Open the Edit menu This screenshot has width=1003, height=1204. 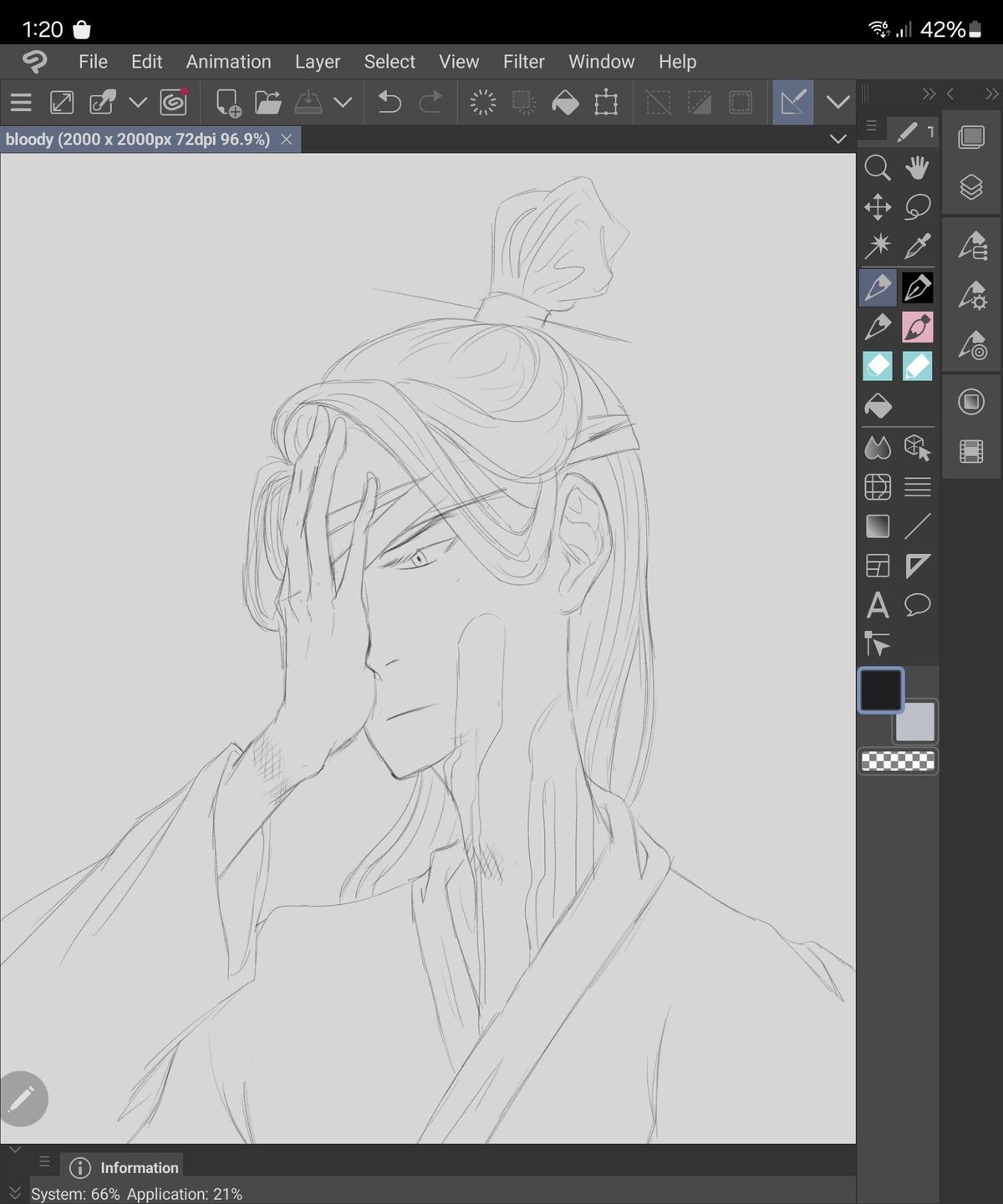(x=146, y=62)
